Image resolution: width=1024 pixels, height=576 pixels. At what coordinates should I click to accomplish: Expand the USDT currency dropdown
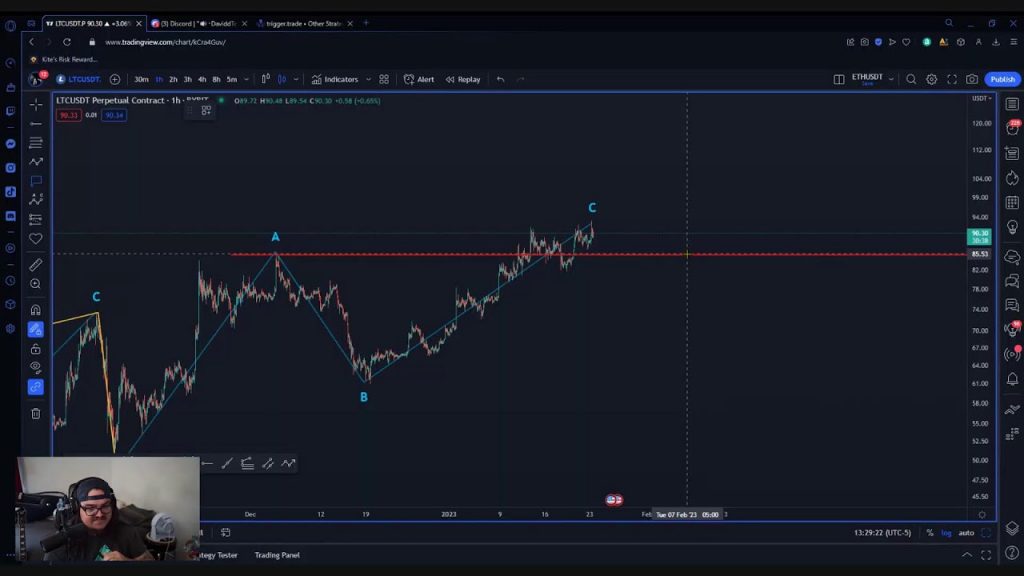[x=981, y=98]
